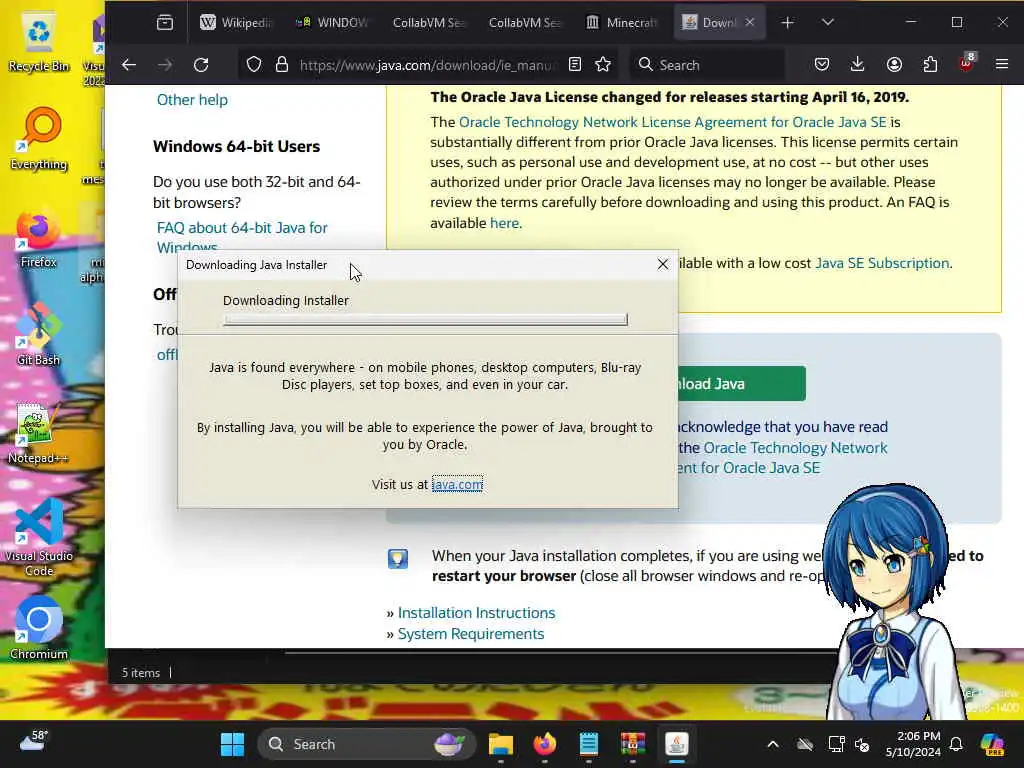Toggle reader view icon
Image resolution: width=1024 pixels, height=768 pixels.
pyautogui.click(x=575, y=65)
